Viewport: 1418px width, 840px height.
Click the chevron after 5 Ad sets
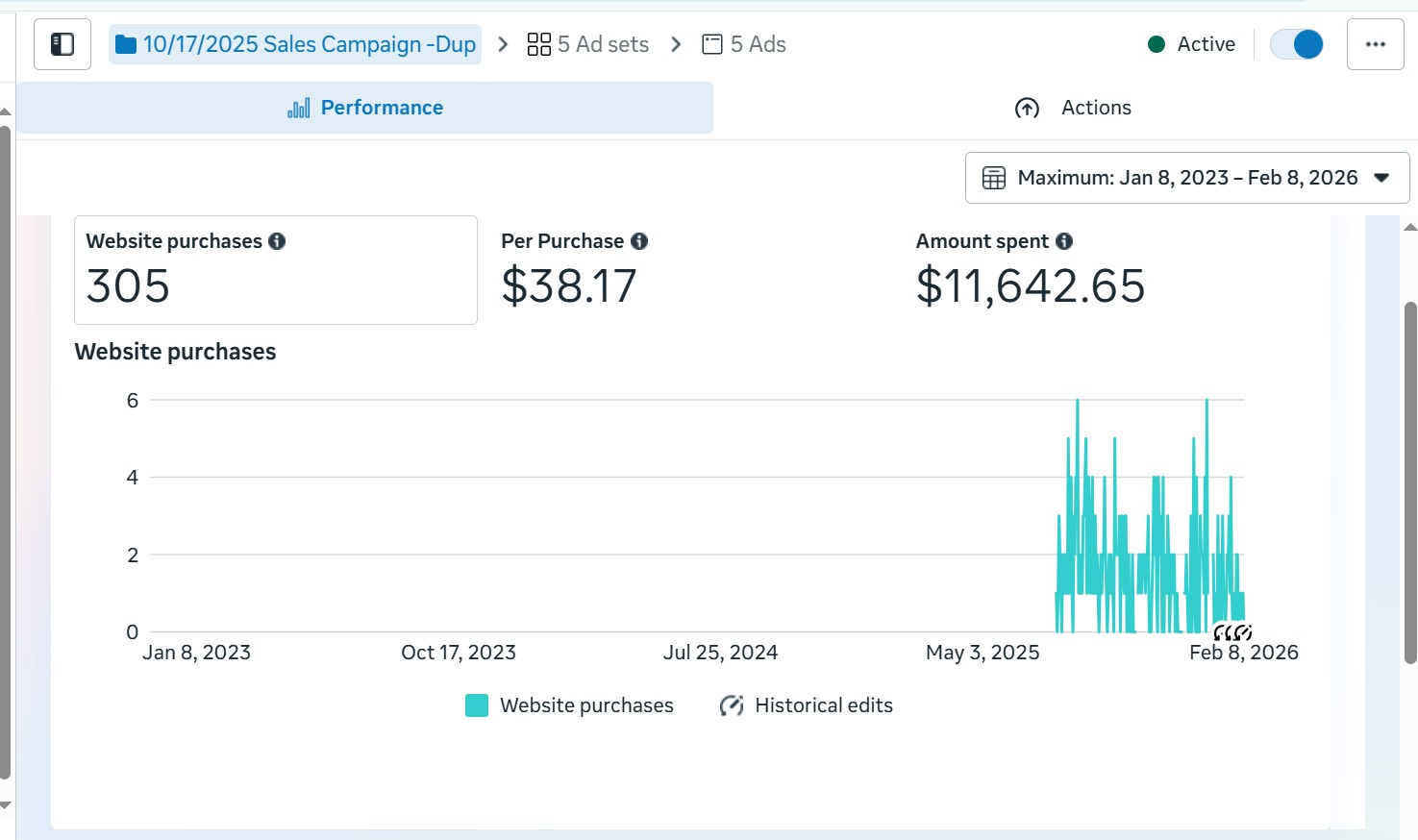[x=676, y=44]
